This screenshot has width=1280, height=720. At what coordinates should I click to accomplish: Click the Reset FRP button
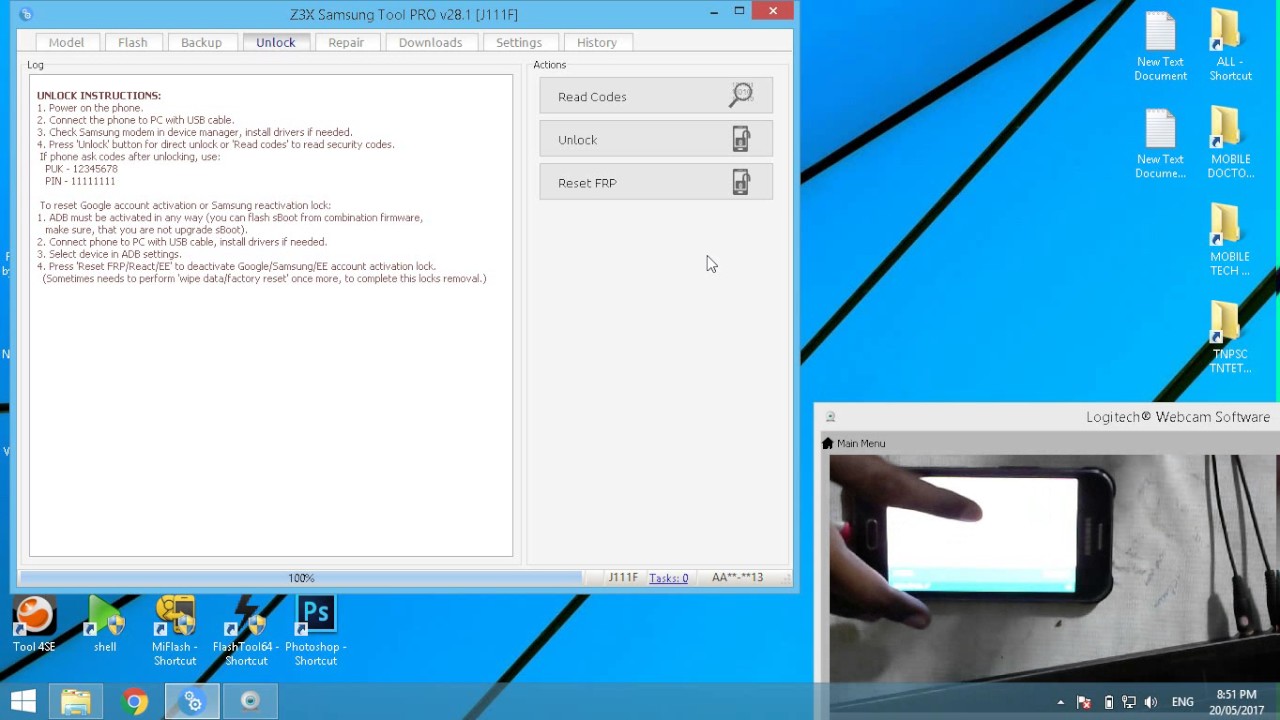(x=656, y=182)
